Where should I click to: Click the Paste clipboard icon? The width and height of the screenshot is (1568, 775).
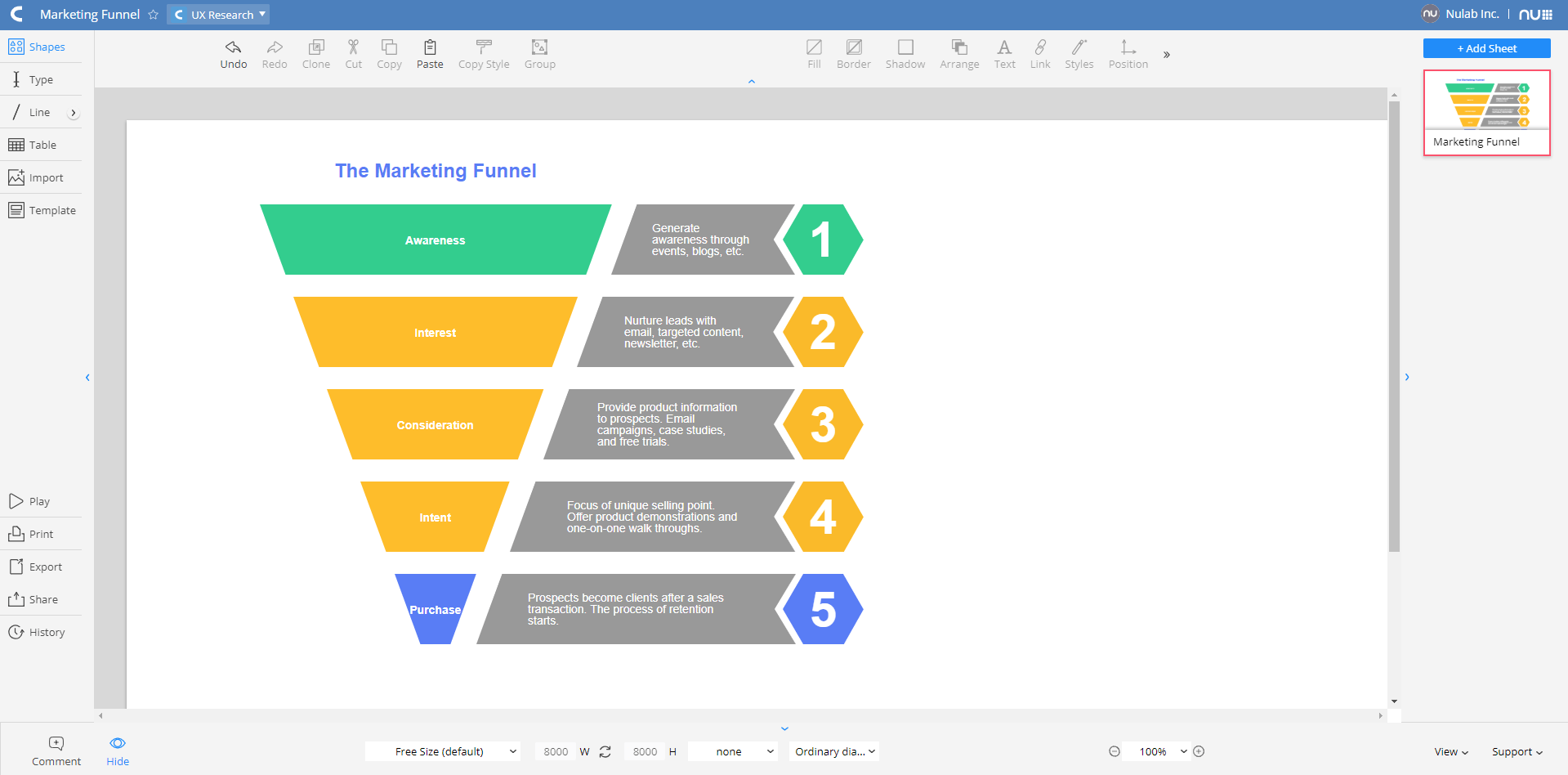coord(430,47)
